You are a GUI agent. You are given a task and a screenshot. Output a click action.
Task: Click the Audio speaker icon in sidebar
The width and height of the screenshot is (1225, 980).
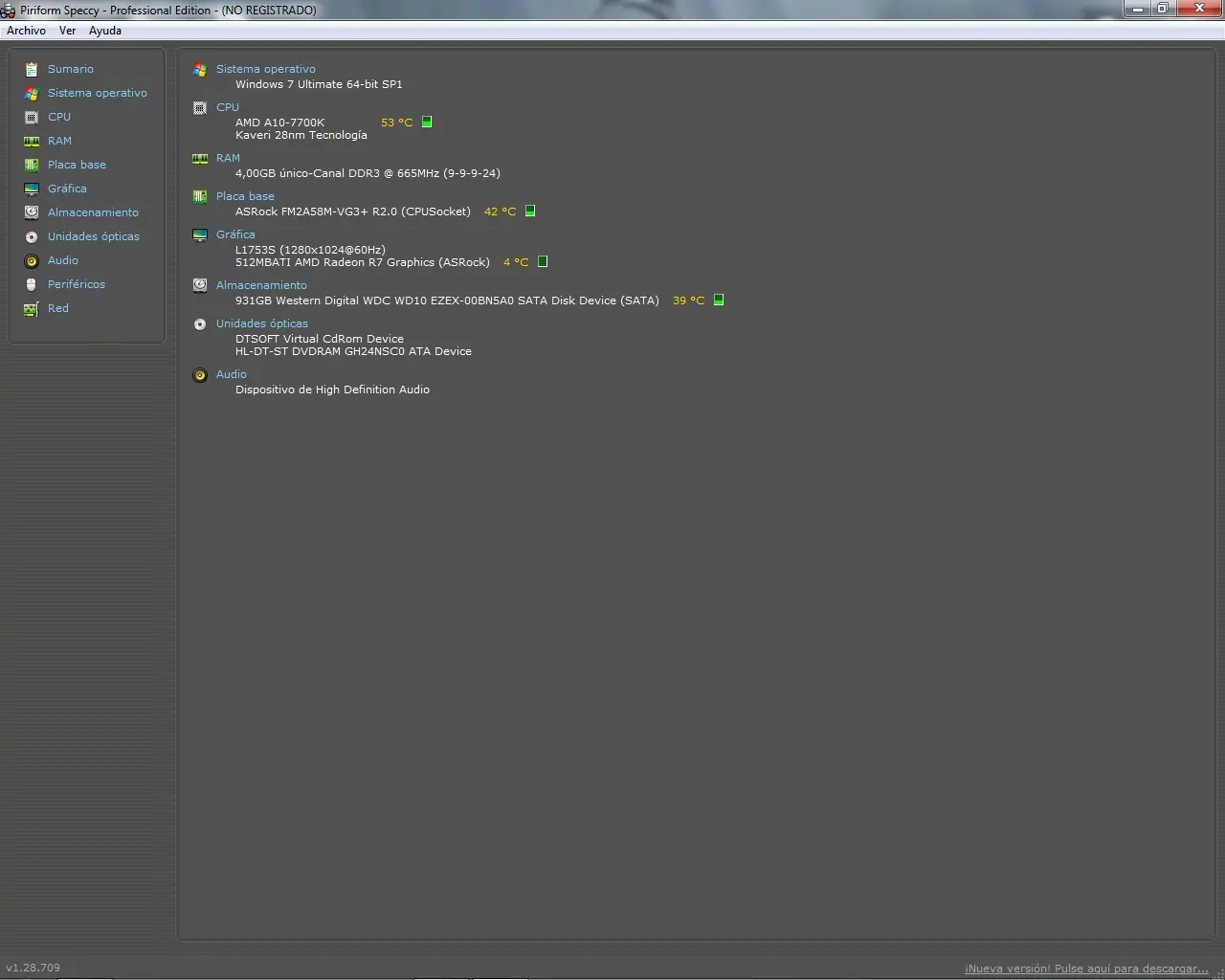coord(32,260)
